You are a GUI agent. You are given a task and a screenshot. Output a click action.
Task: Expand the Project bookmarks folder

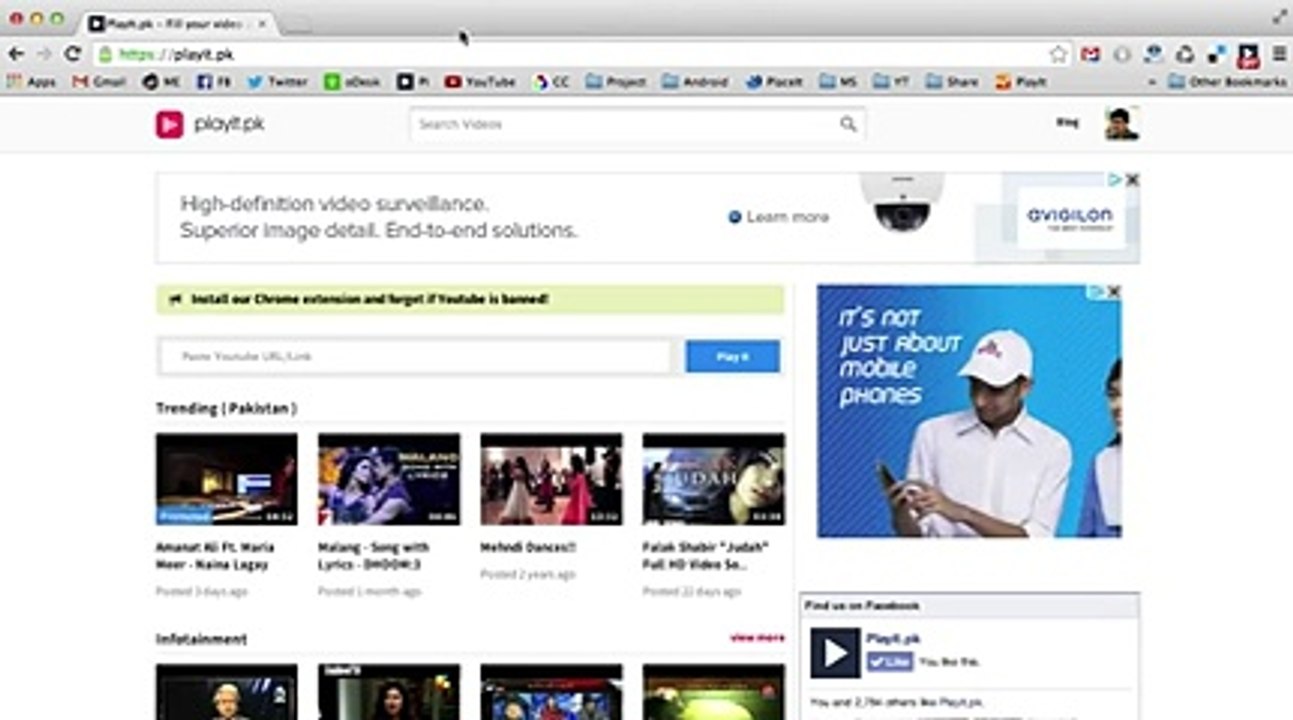point(616,82)
